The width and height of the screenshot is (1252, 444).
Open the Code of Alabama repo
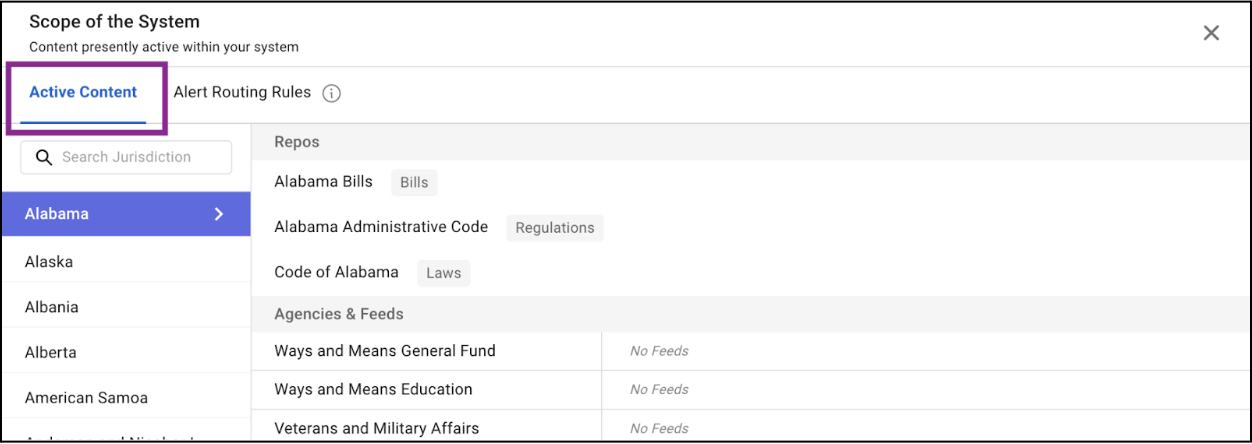point(336,272)
